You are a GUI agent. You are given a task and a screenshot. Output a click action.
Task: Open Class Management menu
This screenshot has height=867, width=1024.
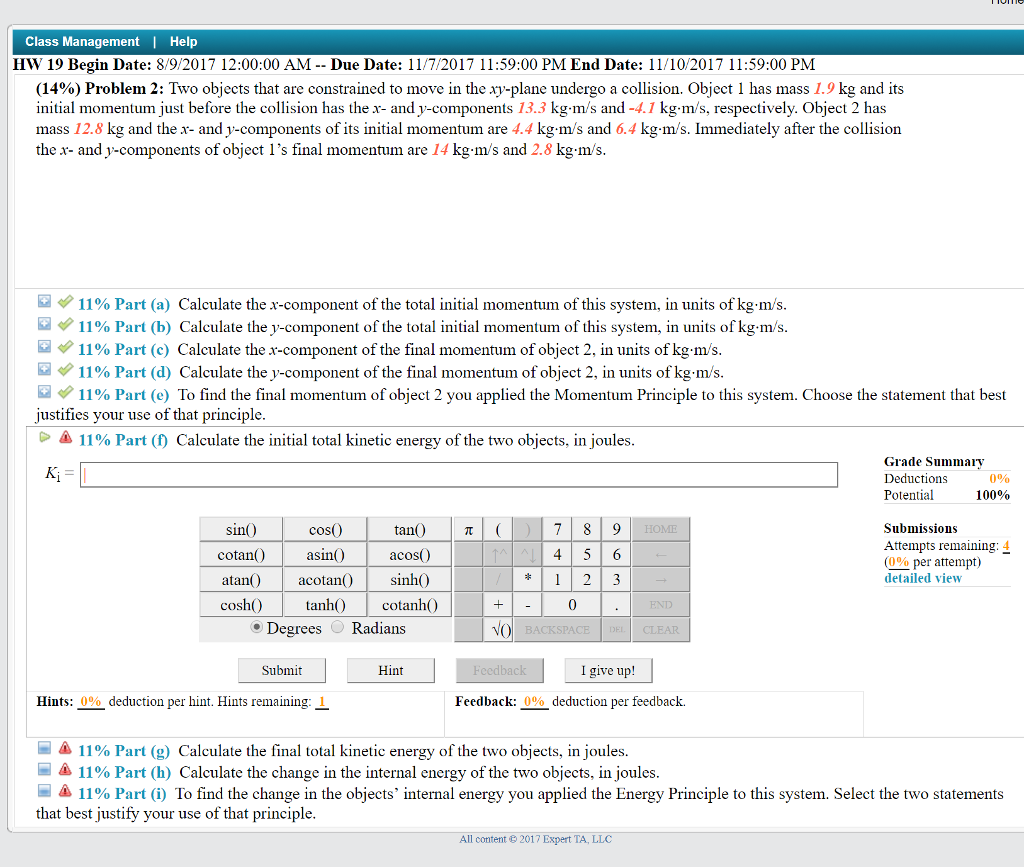82,42
